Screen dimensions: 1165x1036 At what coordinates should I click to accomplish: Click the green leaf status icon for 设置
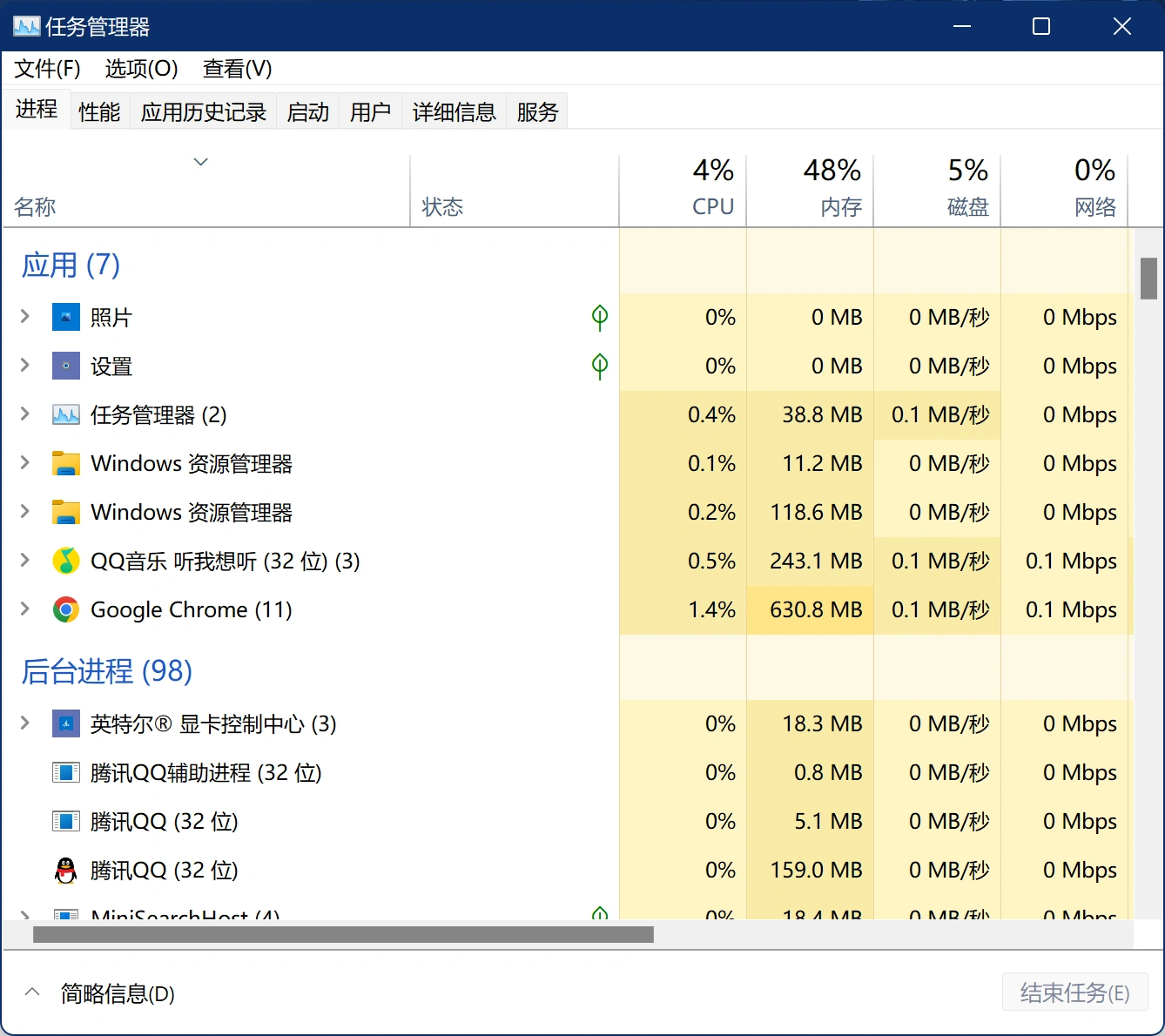coord(600,366)
